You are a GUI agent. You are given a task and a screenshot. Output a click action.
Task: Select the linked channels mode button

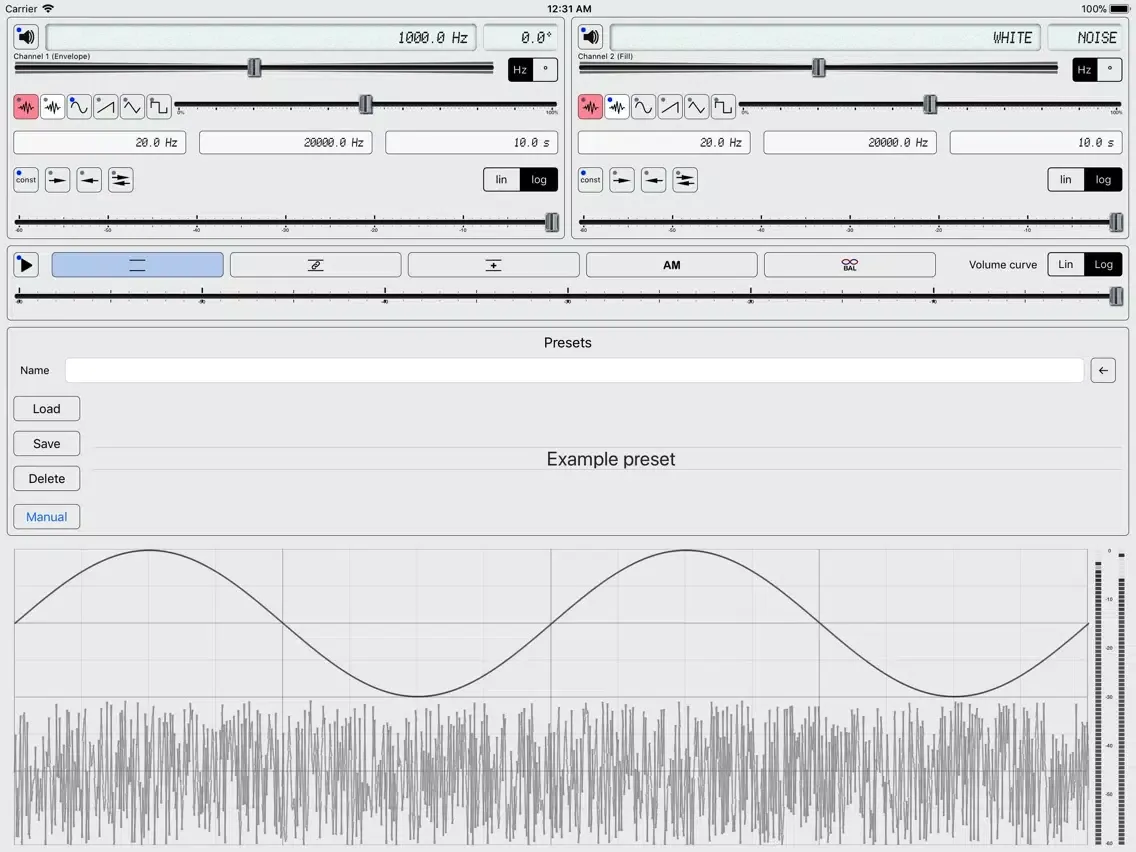pyautogui.click(x=315, y=265)
